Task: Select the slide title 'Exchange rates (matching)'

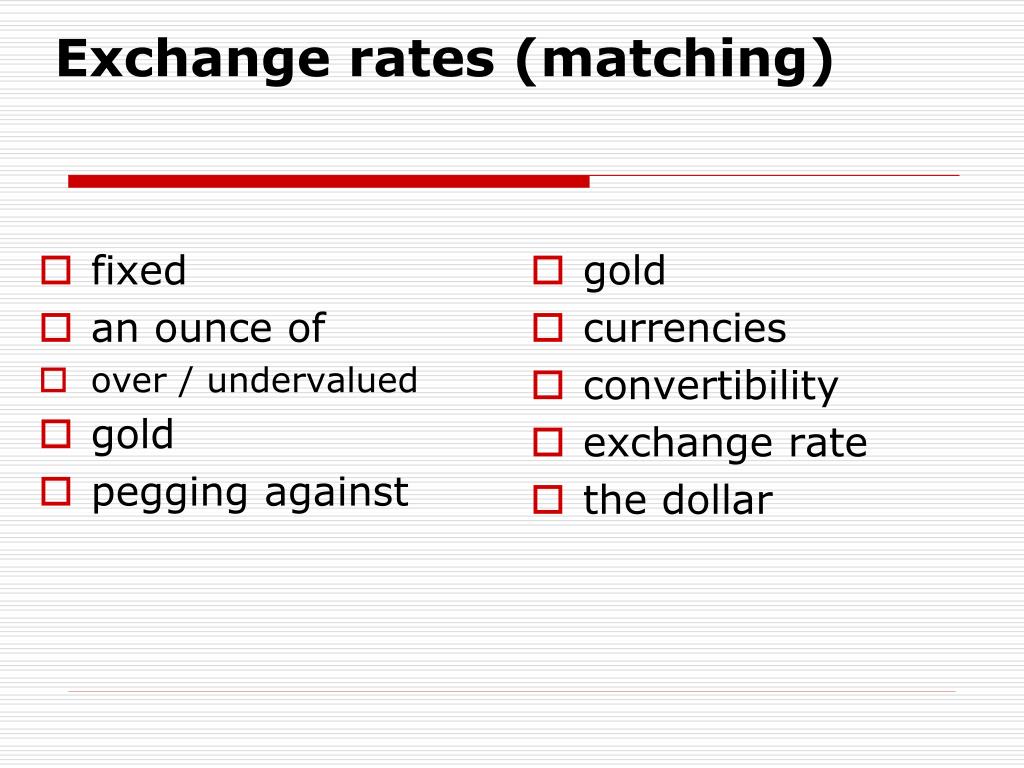Action: [x=445, y=59]
